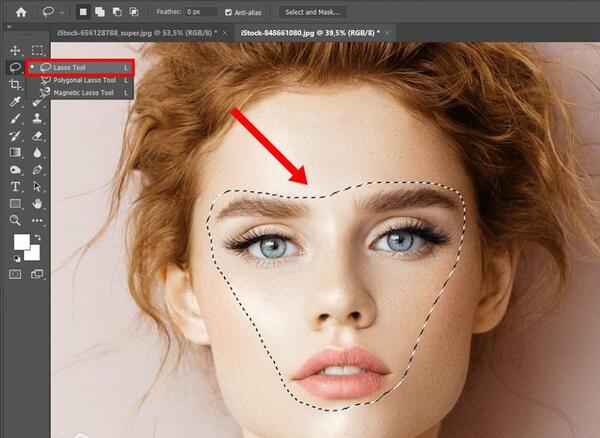Change the screen mode

tap(37, 274)
